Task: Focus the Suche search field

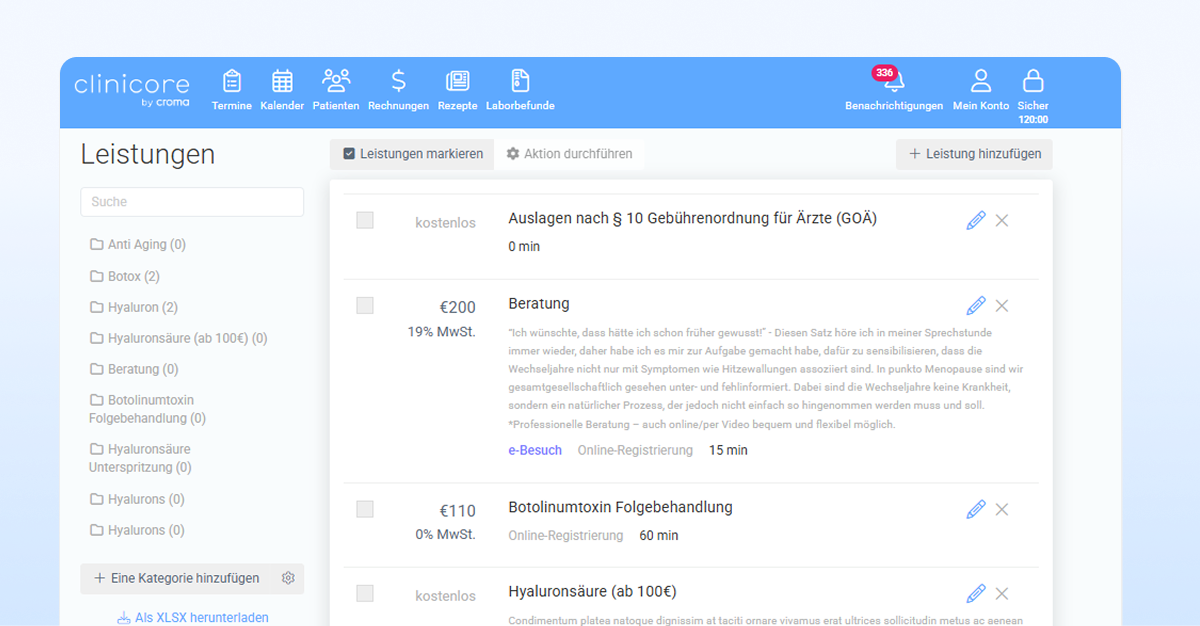Action: click(192, 201)
